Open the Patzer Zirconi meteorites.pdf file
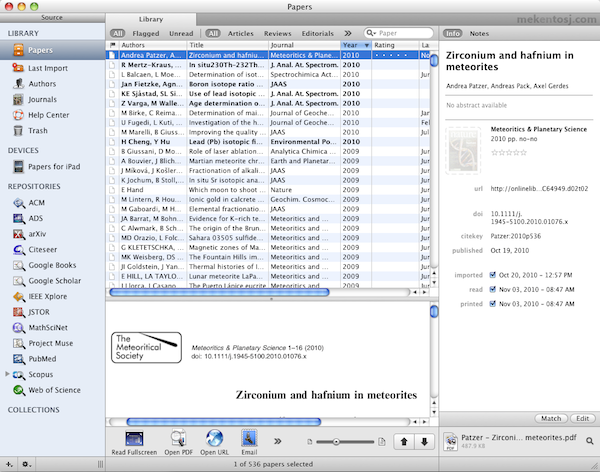Image resolution: width=600 pixels, height=472 pixels. click(518, 437)
